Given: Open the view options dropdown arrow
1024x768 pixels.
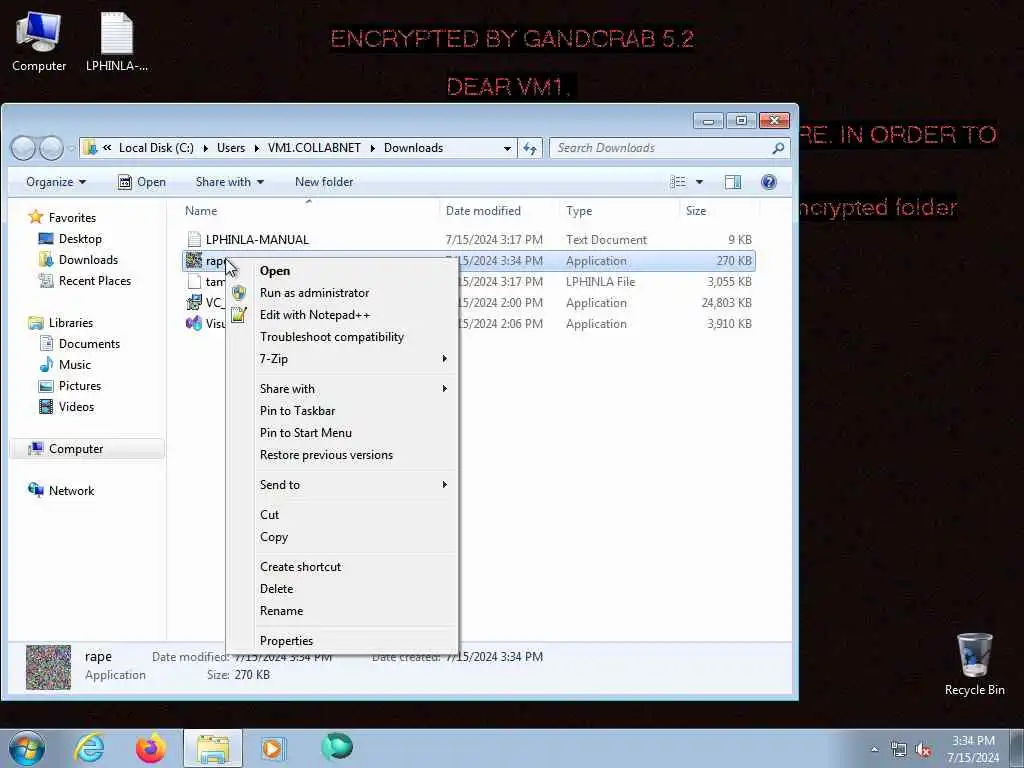Looking at the screenshot, I should tap(699, 182).
